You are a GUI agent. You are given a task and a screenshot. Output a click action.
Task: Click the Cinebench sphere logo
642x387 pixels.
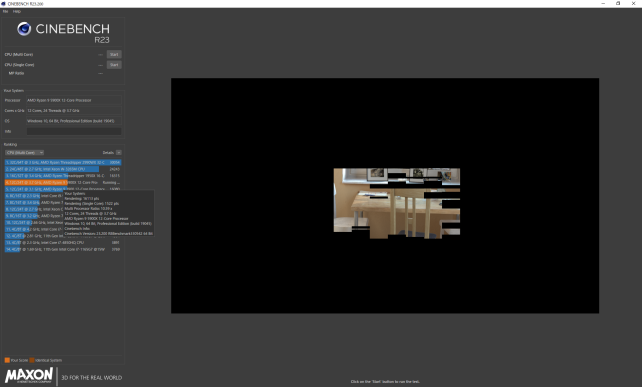click(24, 29)
